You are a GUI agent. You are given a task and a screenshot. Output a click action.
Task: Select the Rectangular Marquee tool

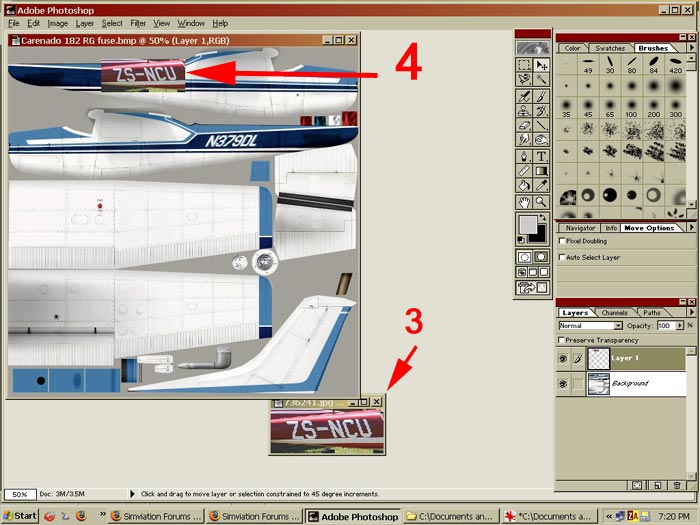tap(524, 64)
